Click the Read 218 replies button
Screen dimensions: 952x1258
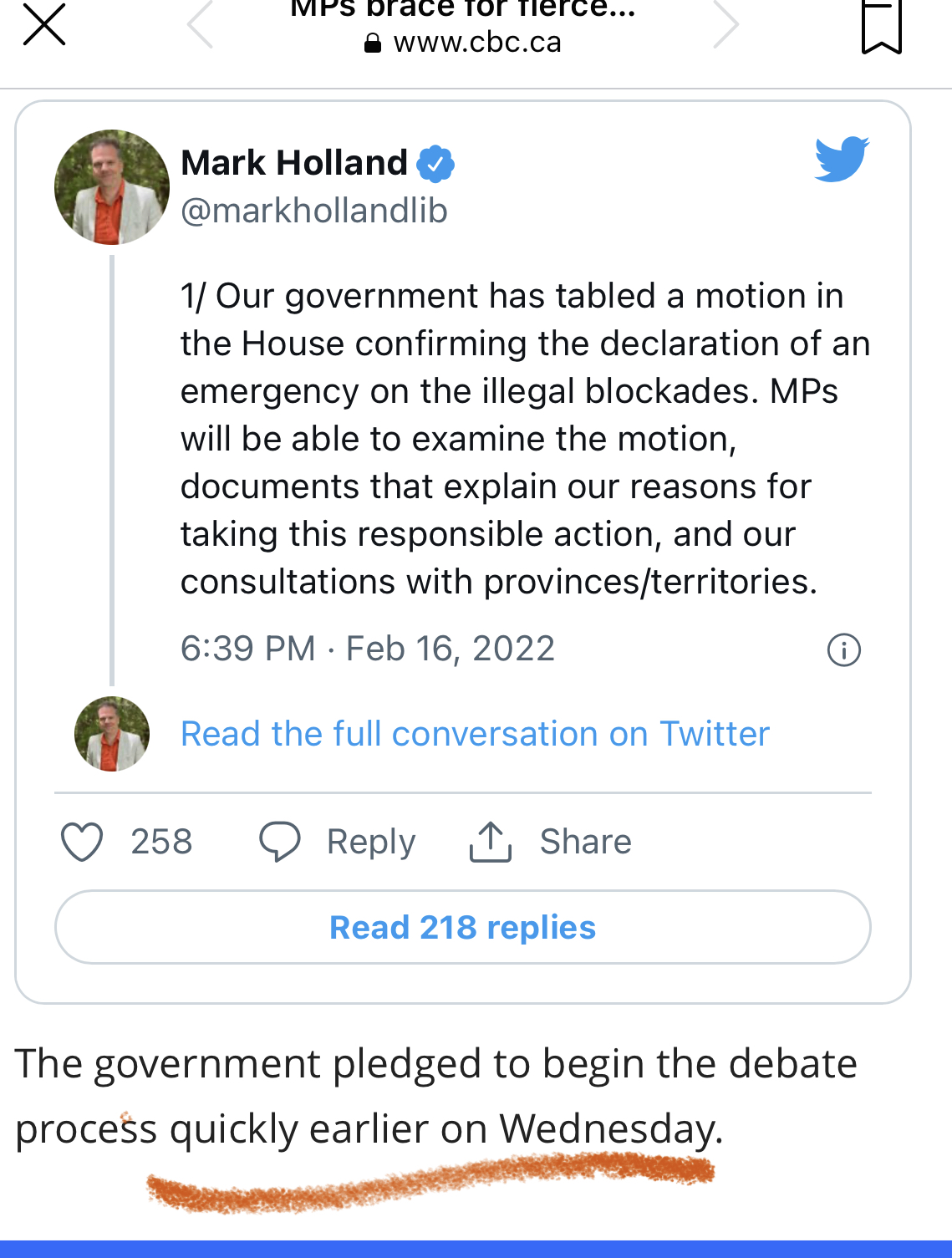(x=463, y=927)
